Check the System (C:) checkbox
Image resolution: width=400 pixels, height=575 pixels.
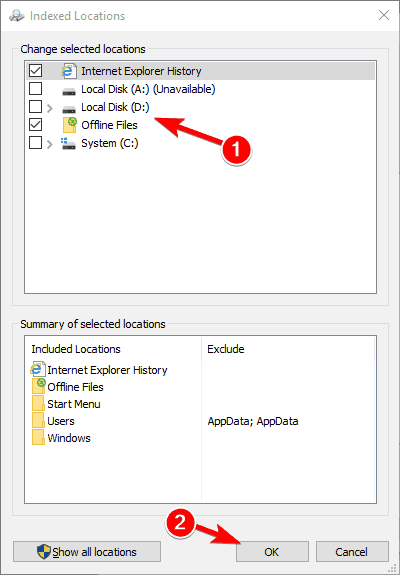coord(35,143)
